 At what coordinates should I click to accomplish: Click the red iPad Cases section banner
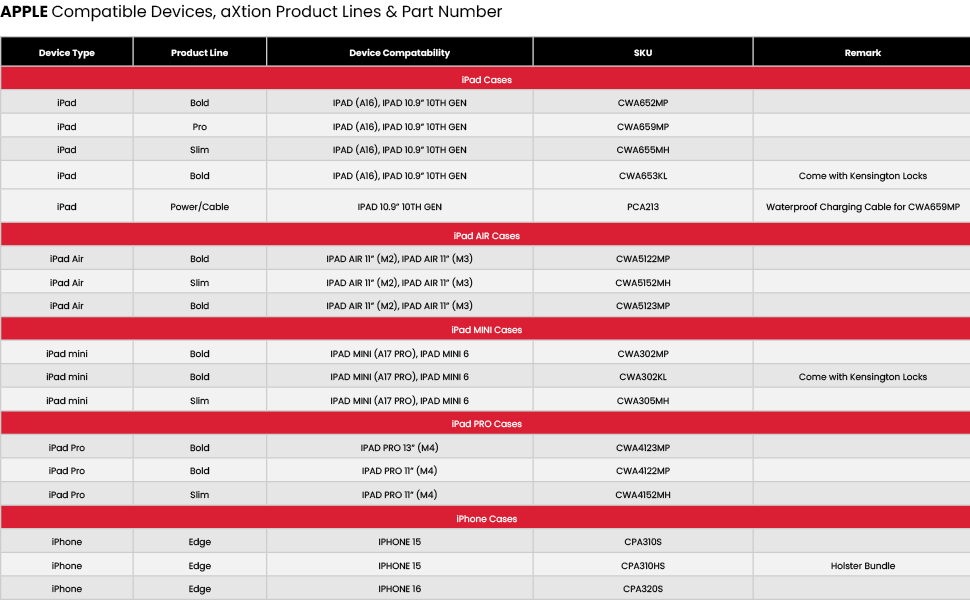click(486, 79)
